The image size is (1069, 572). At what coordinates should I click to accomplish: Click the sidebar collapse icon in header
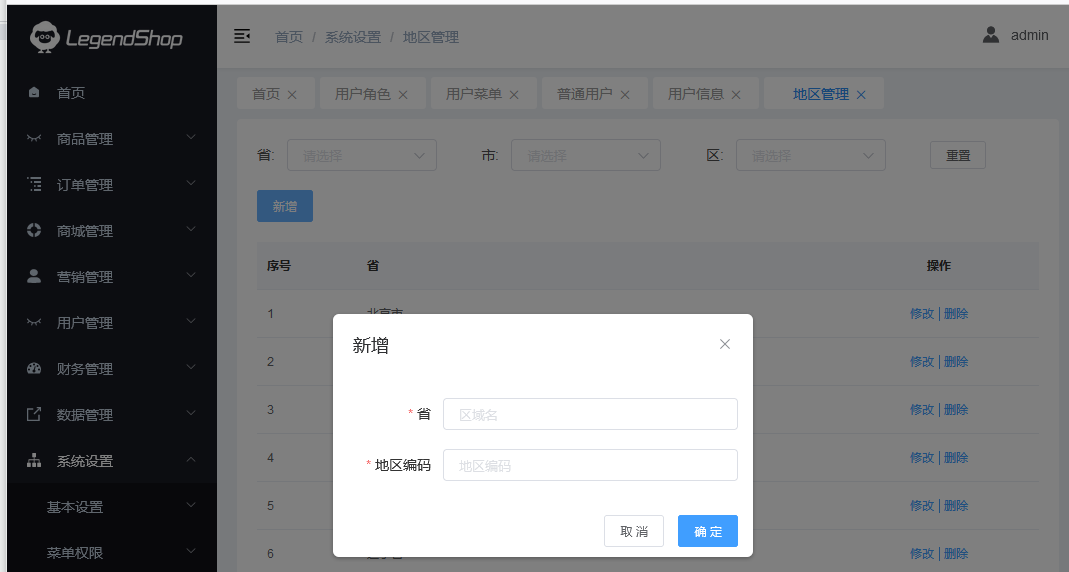[x=242, y=36]
